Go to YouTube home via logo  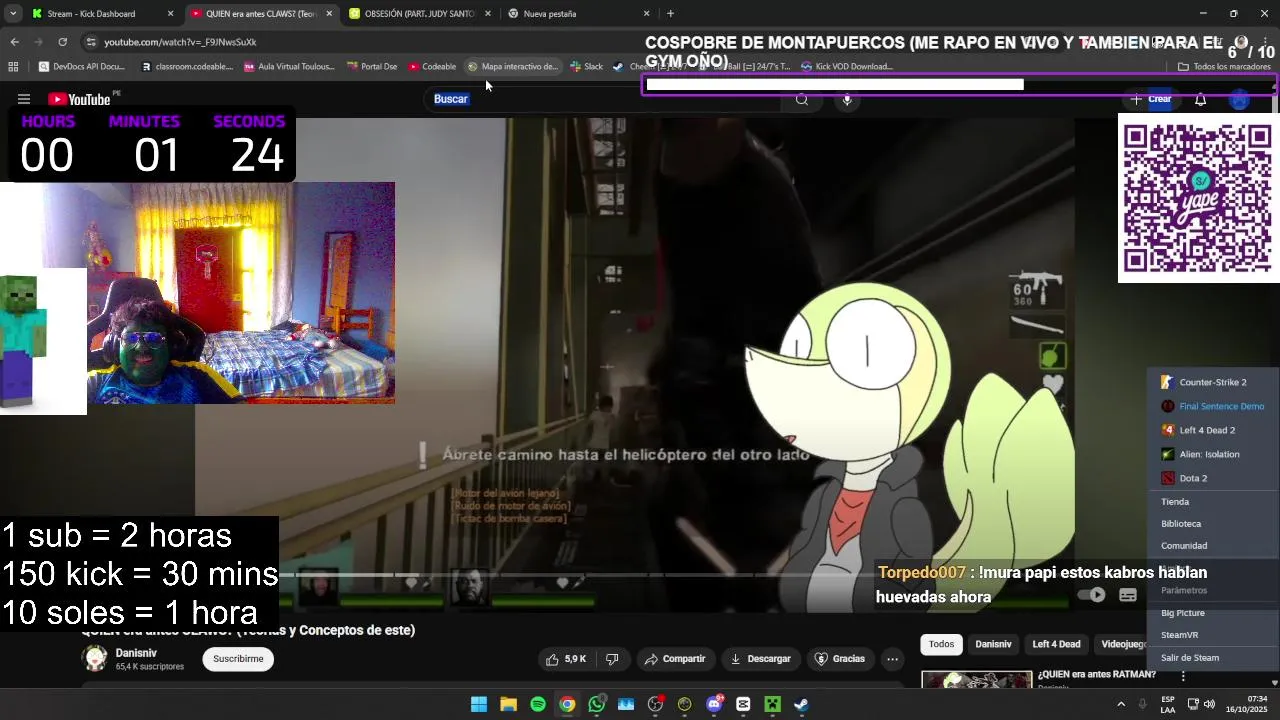[x=79, y=99]
